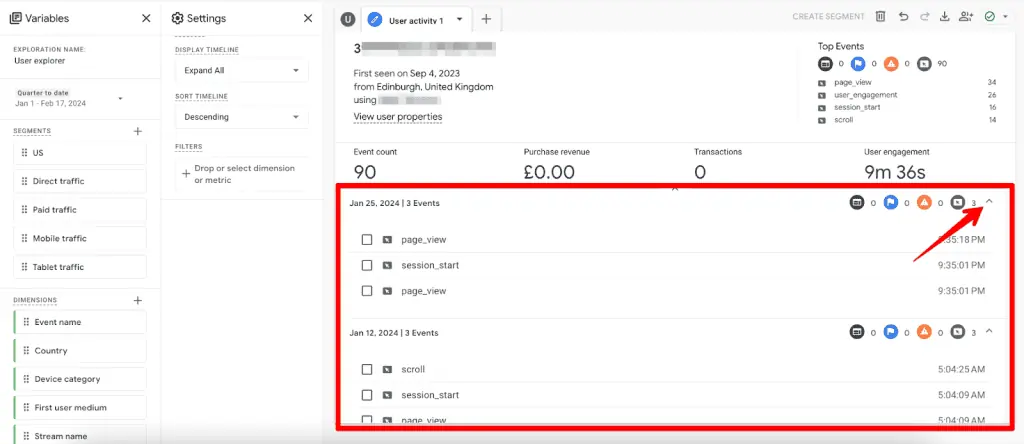Collapse the Jan 12, 2024 events group

tap(989, 331)
